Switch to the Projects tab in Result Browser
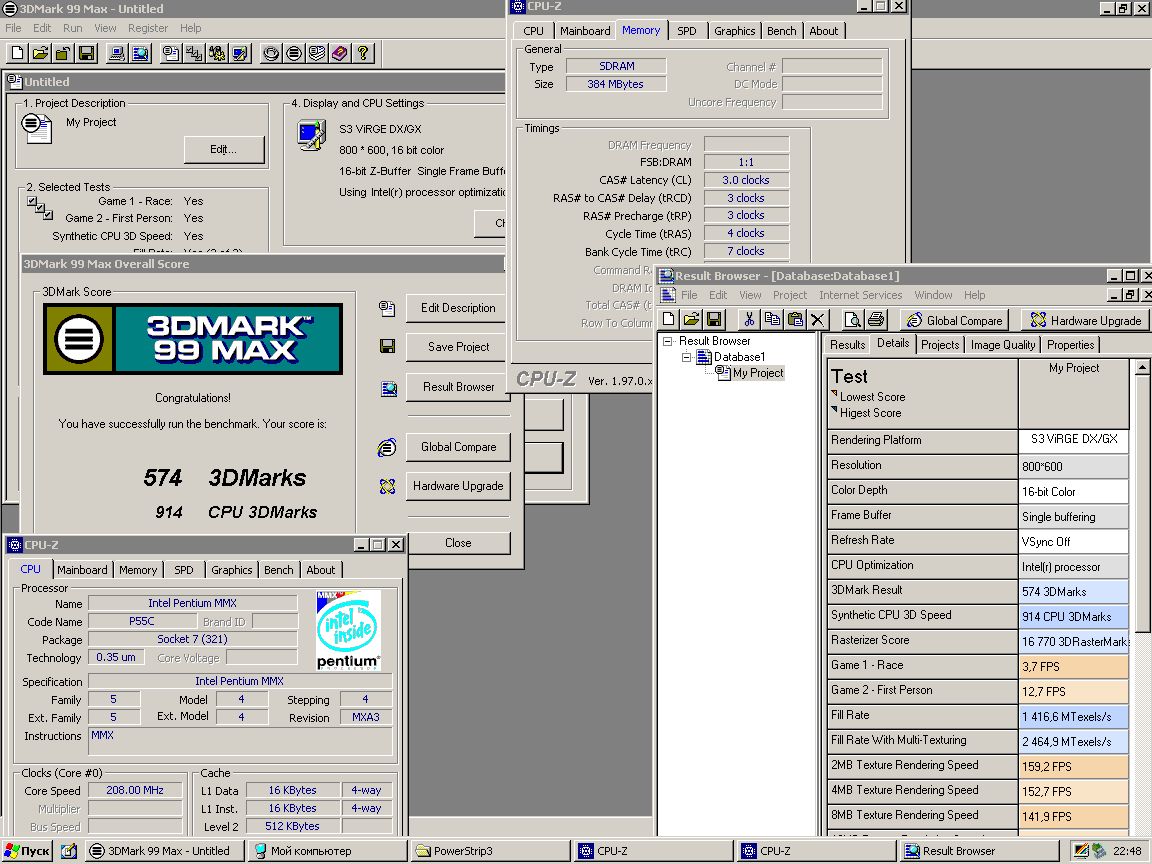The image size is (1152, 864). point(940,345)
